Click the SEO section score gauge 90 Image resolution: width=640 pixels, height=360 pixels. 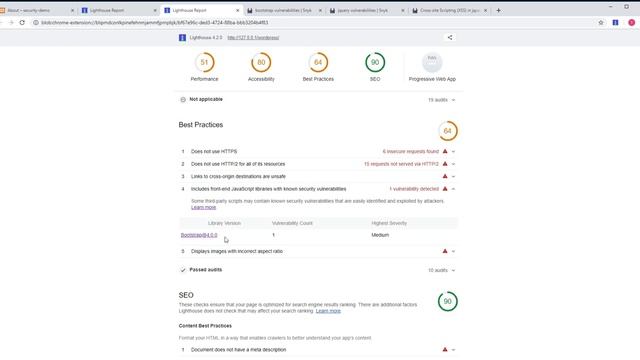click(x=448, y=302)
